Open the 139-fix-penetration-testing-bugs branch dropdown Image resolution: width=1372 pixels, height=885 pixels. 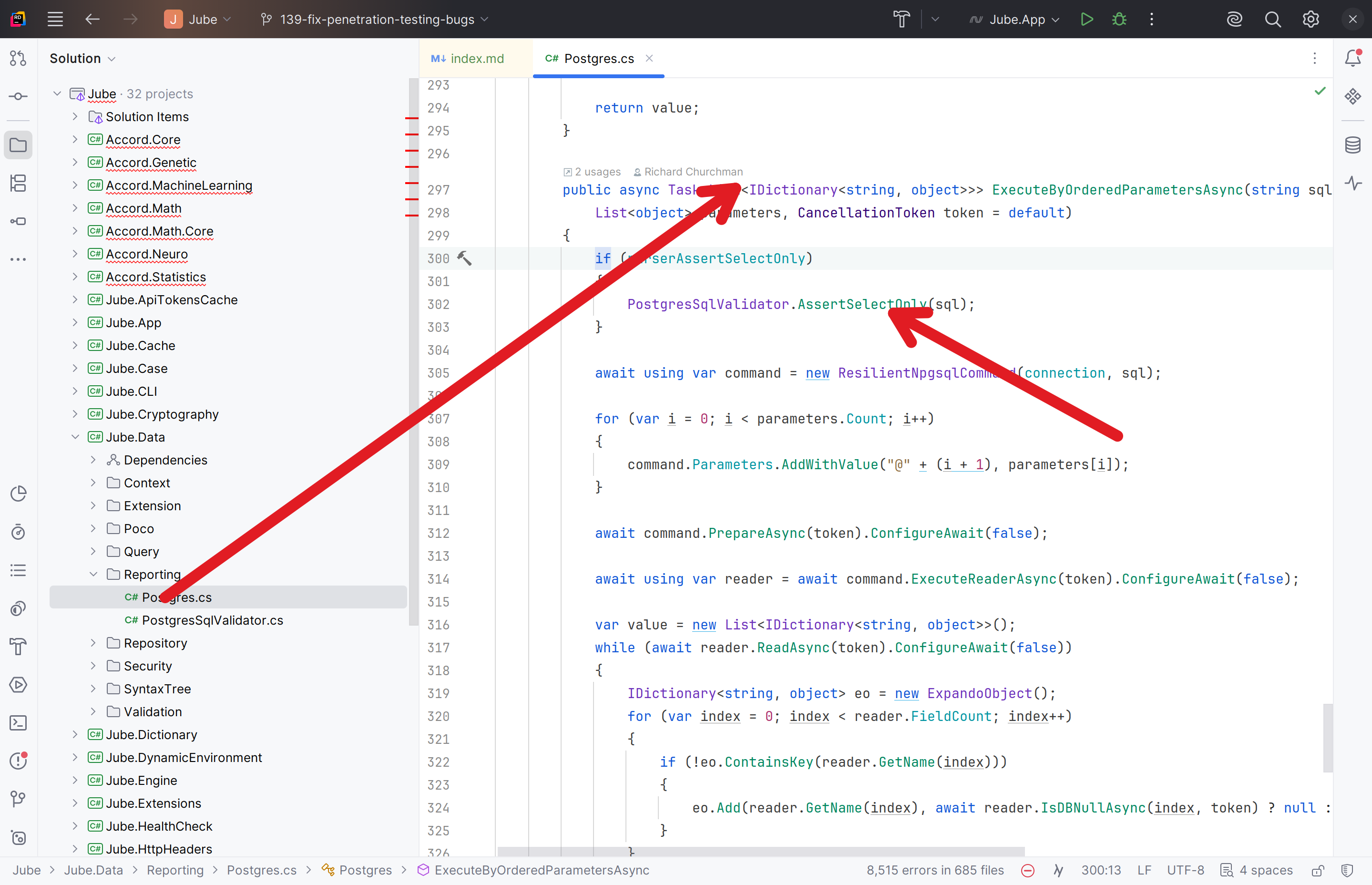(x=374, y=19)
